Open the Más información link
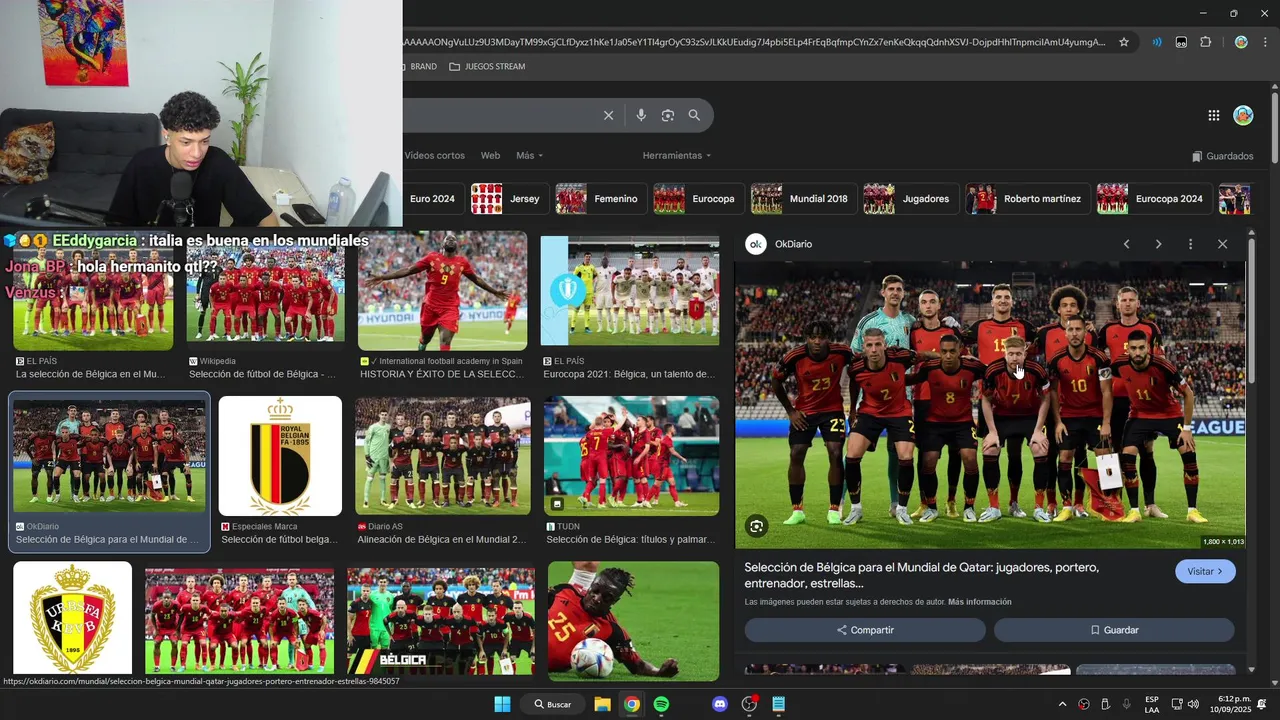Image resolution: width=1280 pixels, height=720 pixels. coord(979,602)
